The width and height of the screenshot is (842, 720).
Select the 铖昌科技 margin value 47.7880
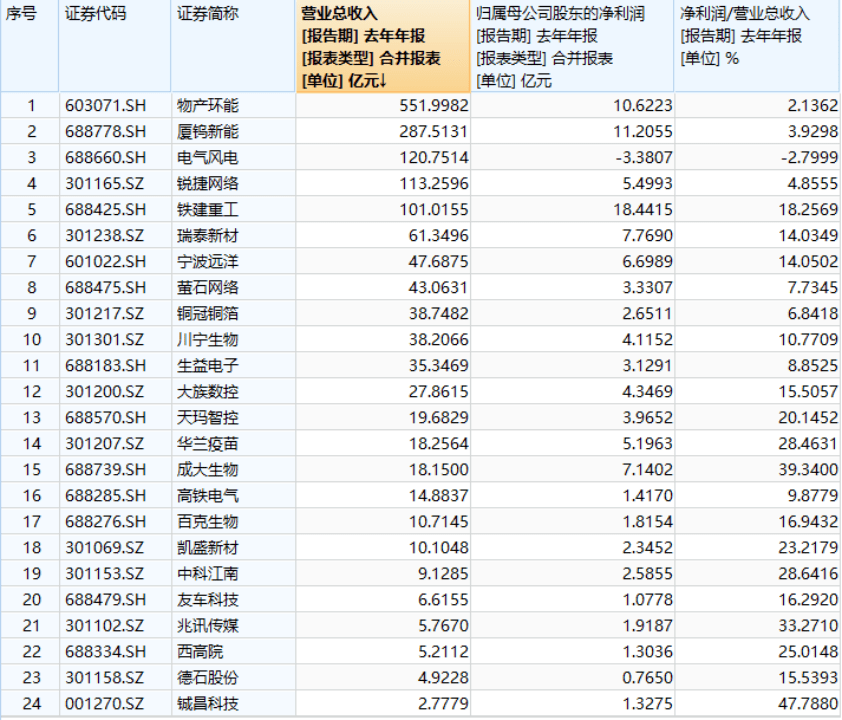(x=804, y=704)
